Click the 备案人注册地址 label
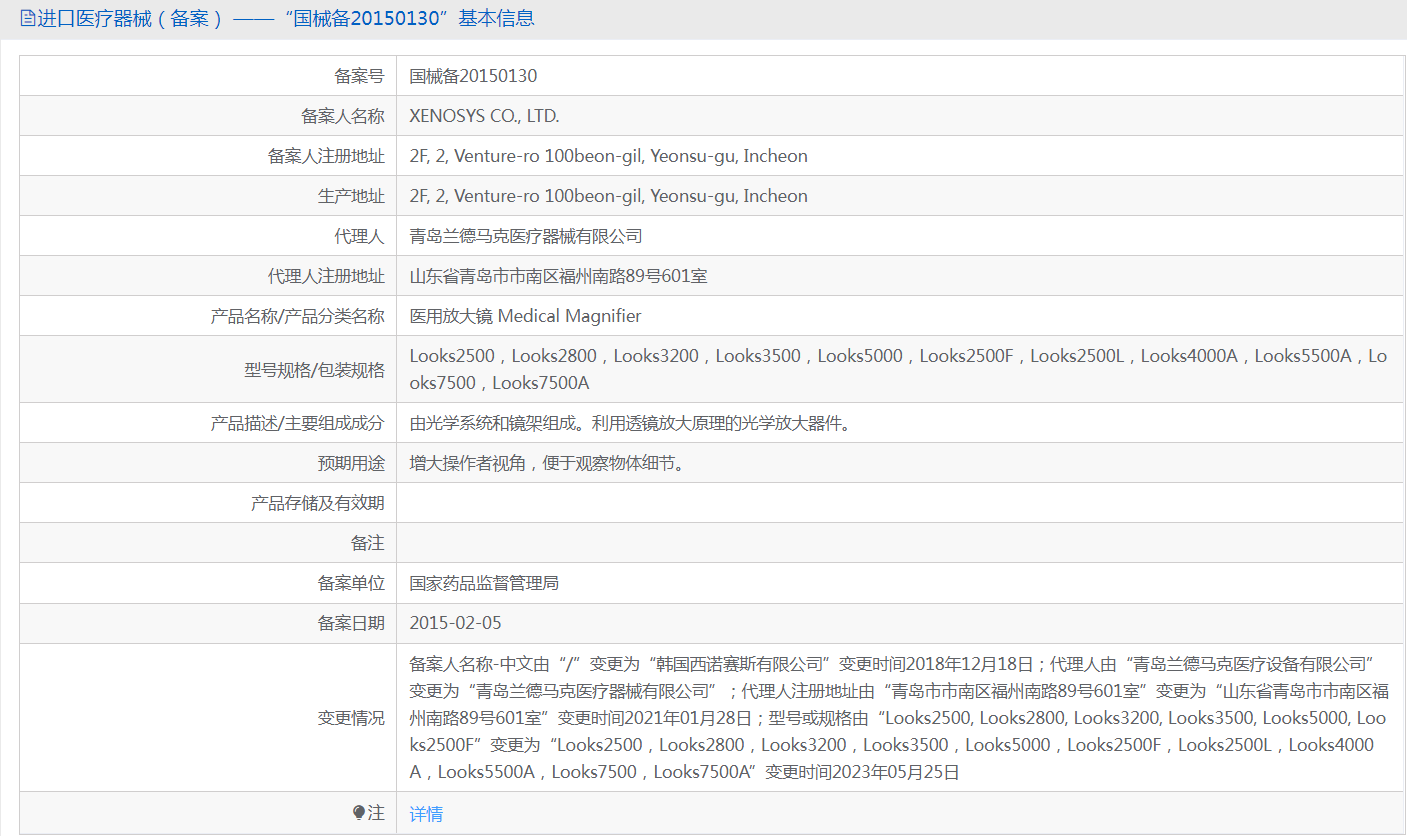This screenshot has width=1407, height=836. 326,156
